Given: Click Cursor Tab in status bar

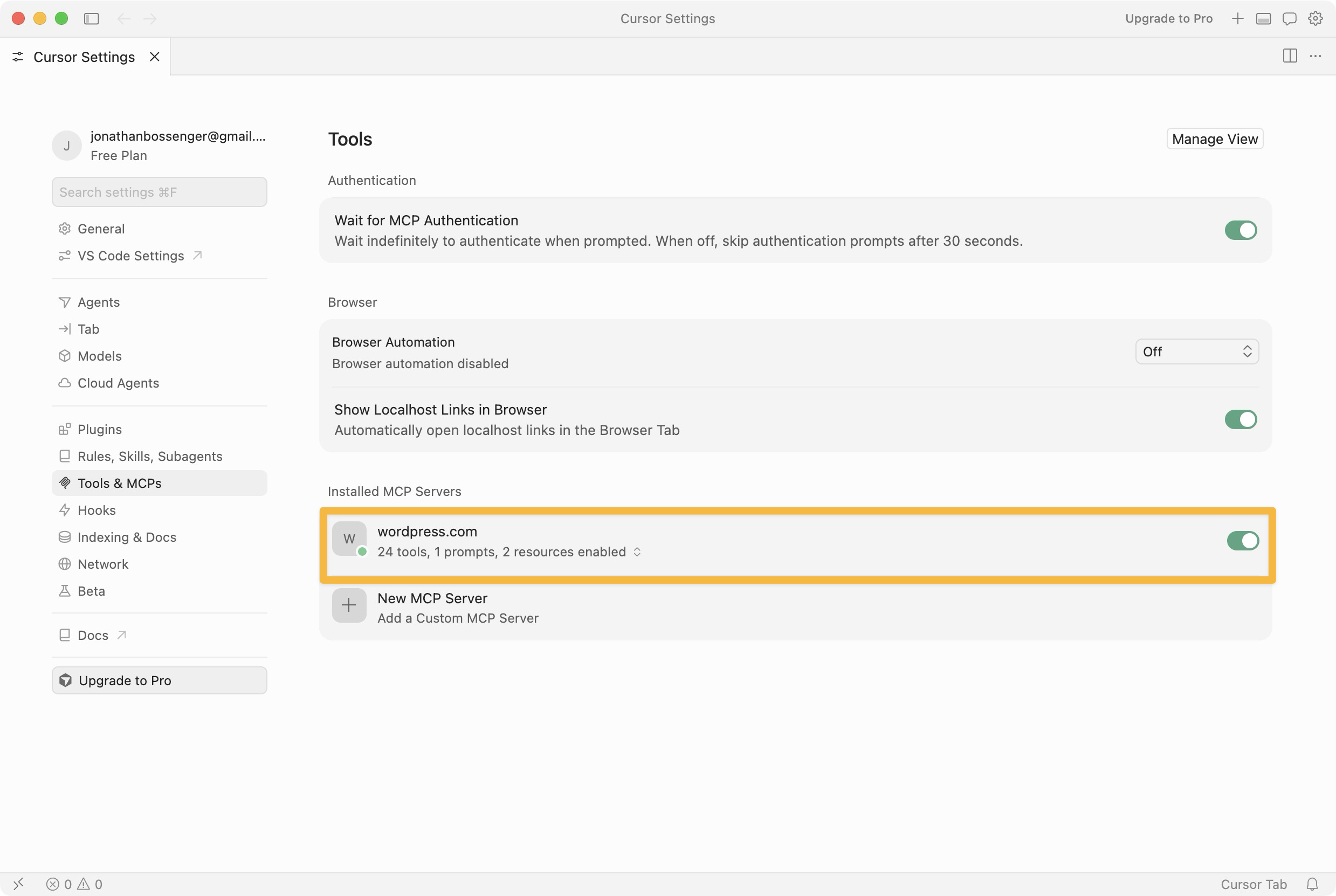Looking at the screenshot, I should tap(1254, 884).
